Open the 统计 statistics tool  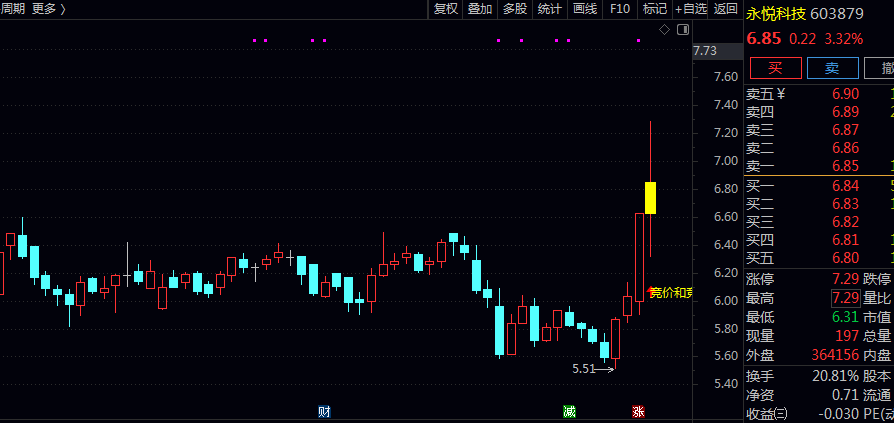(550, 9)
